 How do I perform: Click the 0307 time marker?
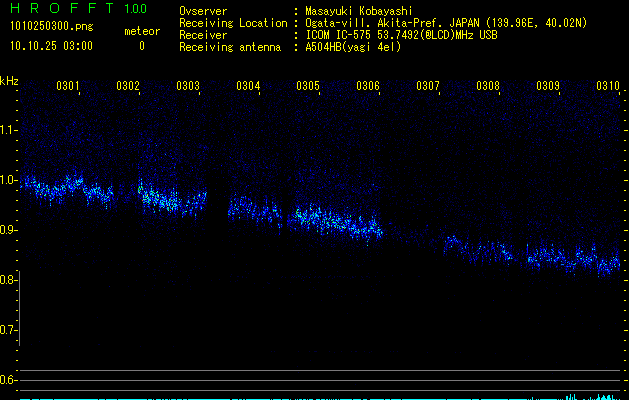(428, 86)
